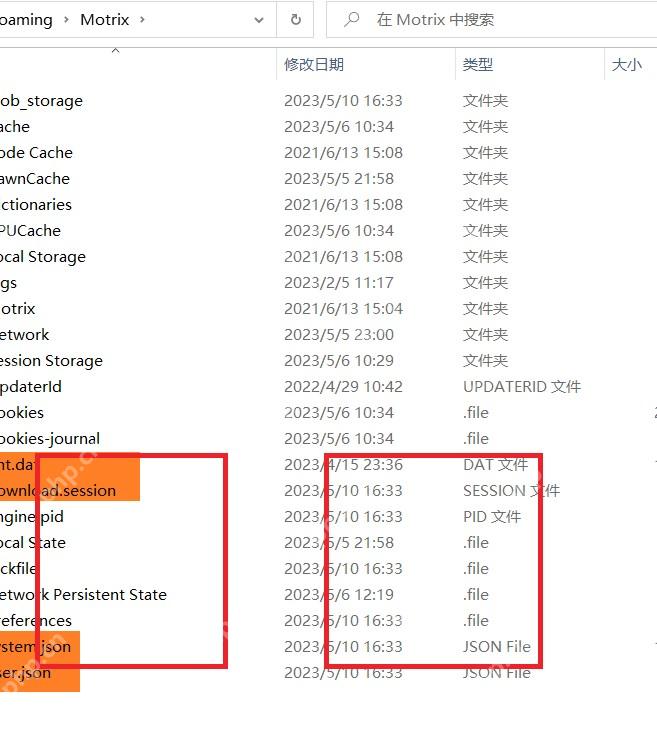Click the search magnifier icon
Image resolution: width=657 pixels, height=738 pixels.
click(351, 20)
